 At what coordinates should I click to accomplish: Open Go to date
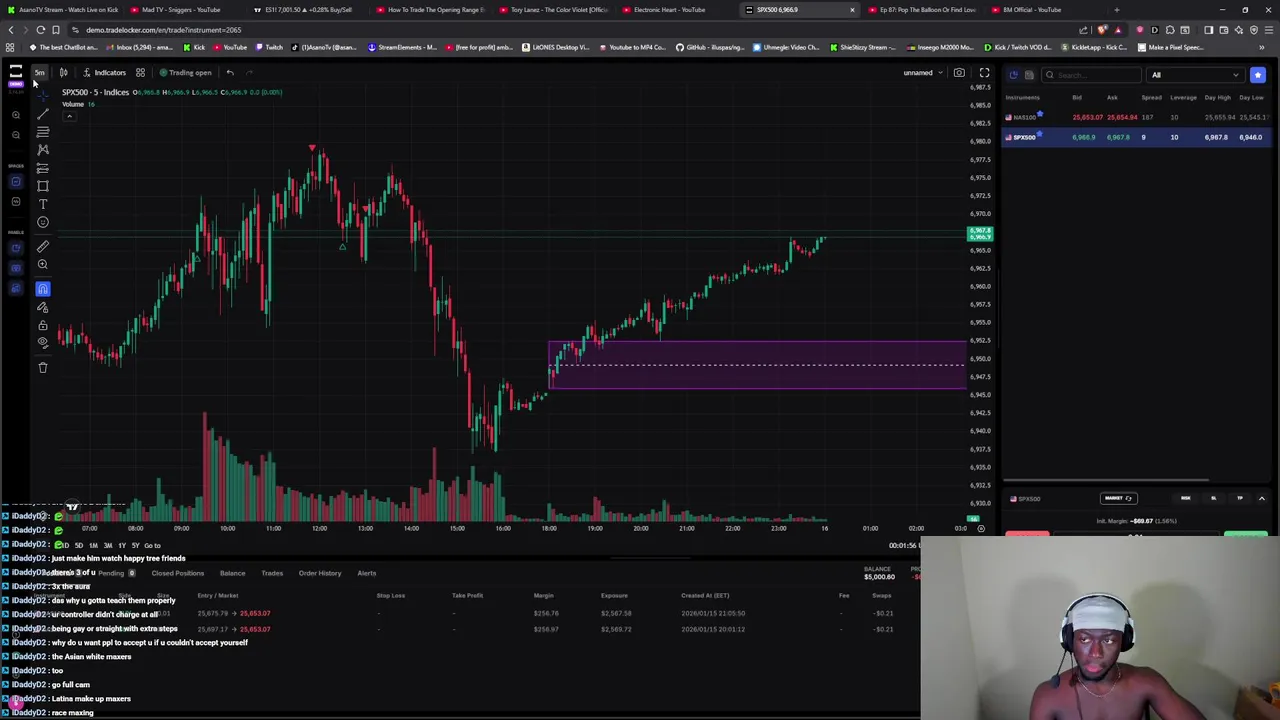152,545
